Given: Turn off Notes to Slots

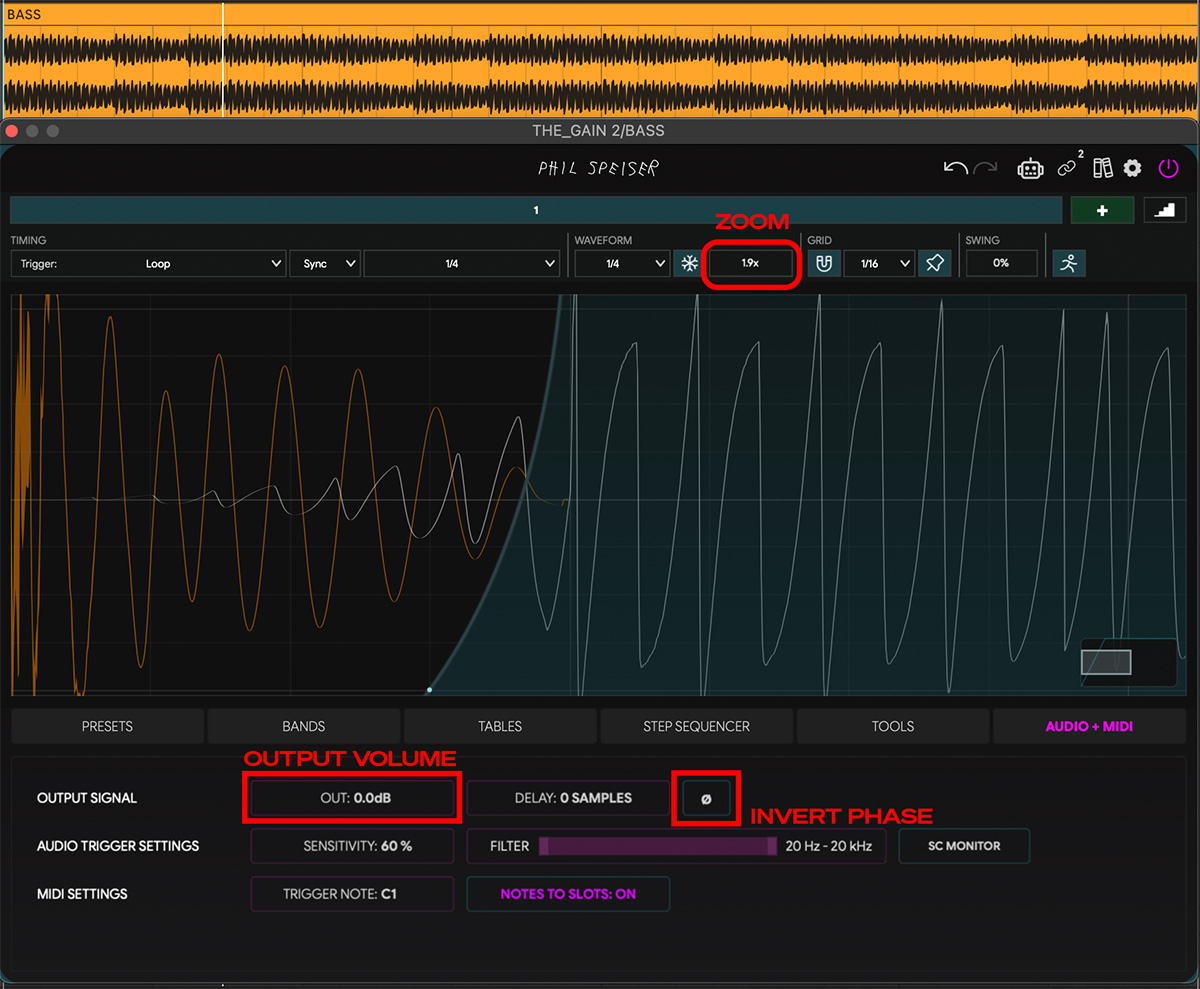Looking at the screenshot, I should [x=568, y=894].
